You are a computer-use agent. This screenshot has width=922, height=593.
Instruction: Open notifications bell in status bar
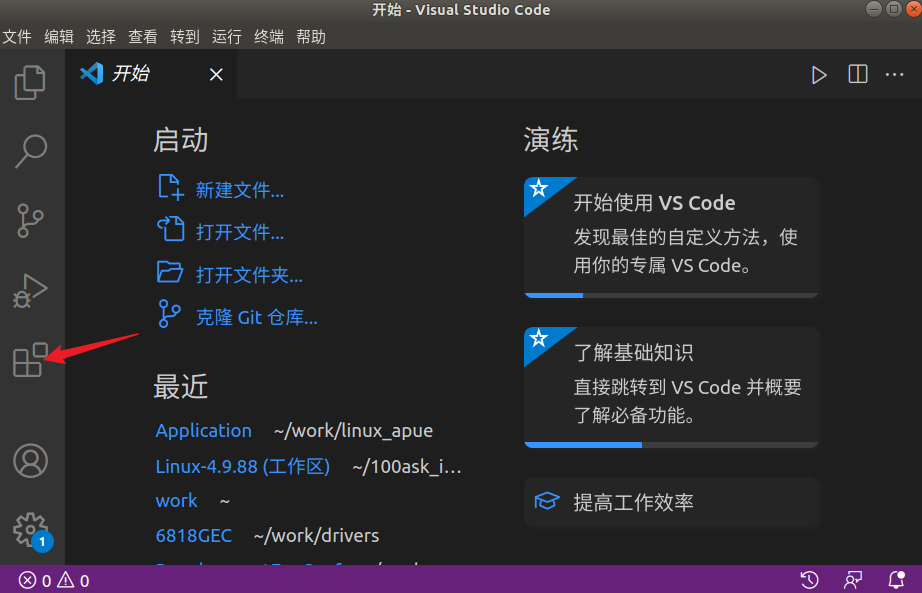click(x=896, y=580)
